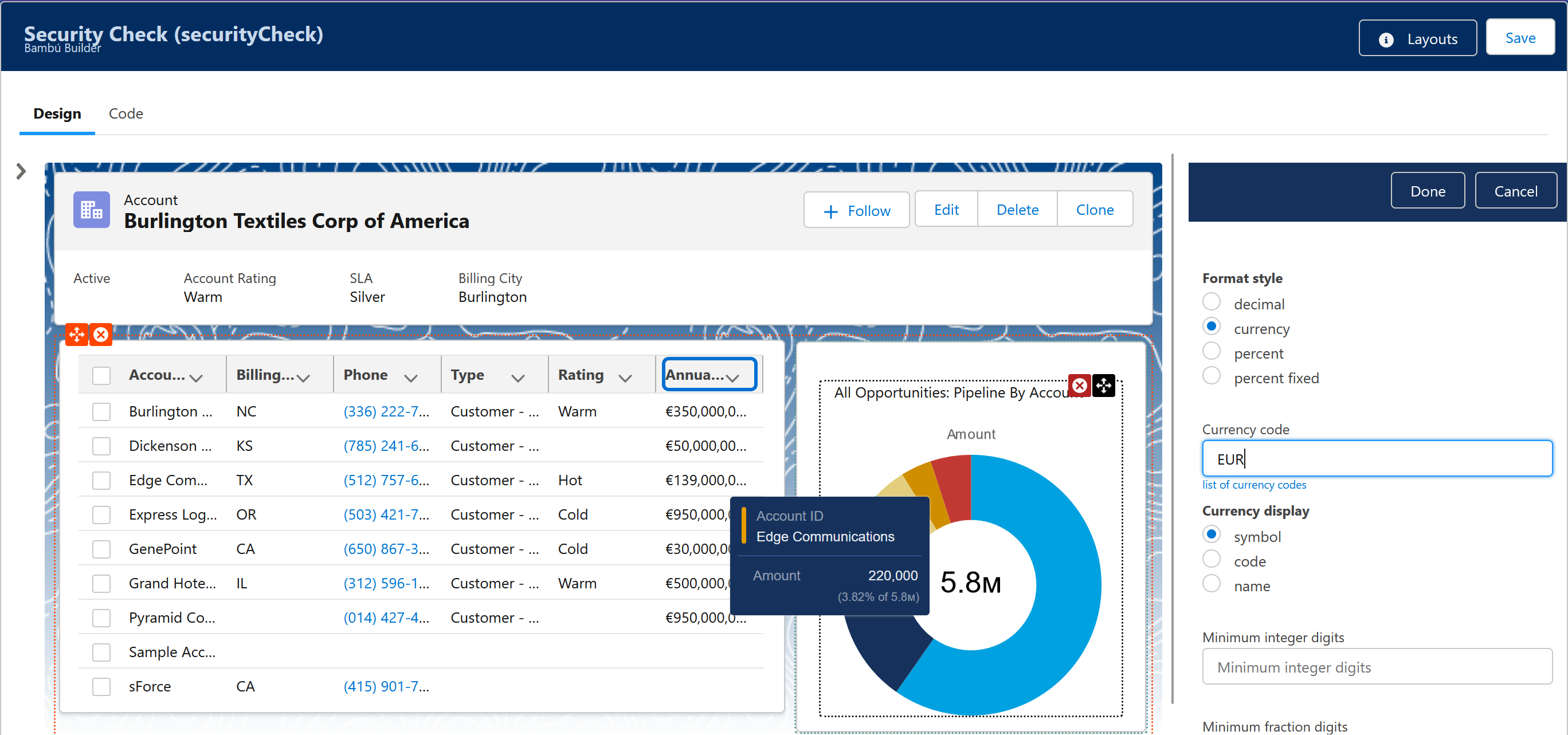
Task: Switch to the Code tab
Action: click(x=126, y=114)
